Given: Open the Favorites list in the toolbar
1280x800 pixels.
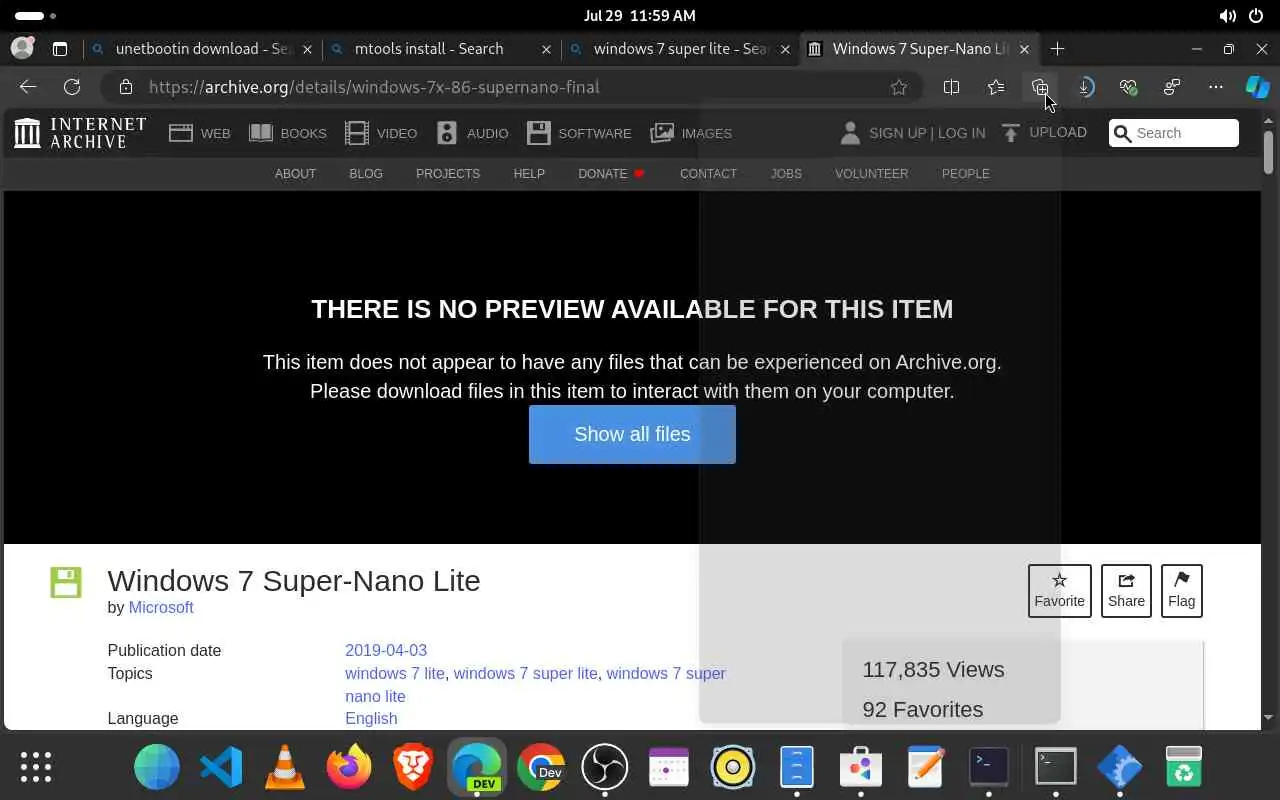Looking at the screenshot, I should click(996, 87).
